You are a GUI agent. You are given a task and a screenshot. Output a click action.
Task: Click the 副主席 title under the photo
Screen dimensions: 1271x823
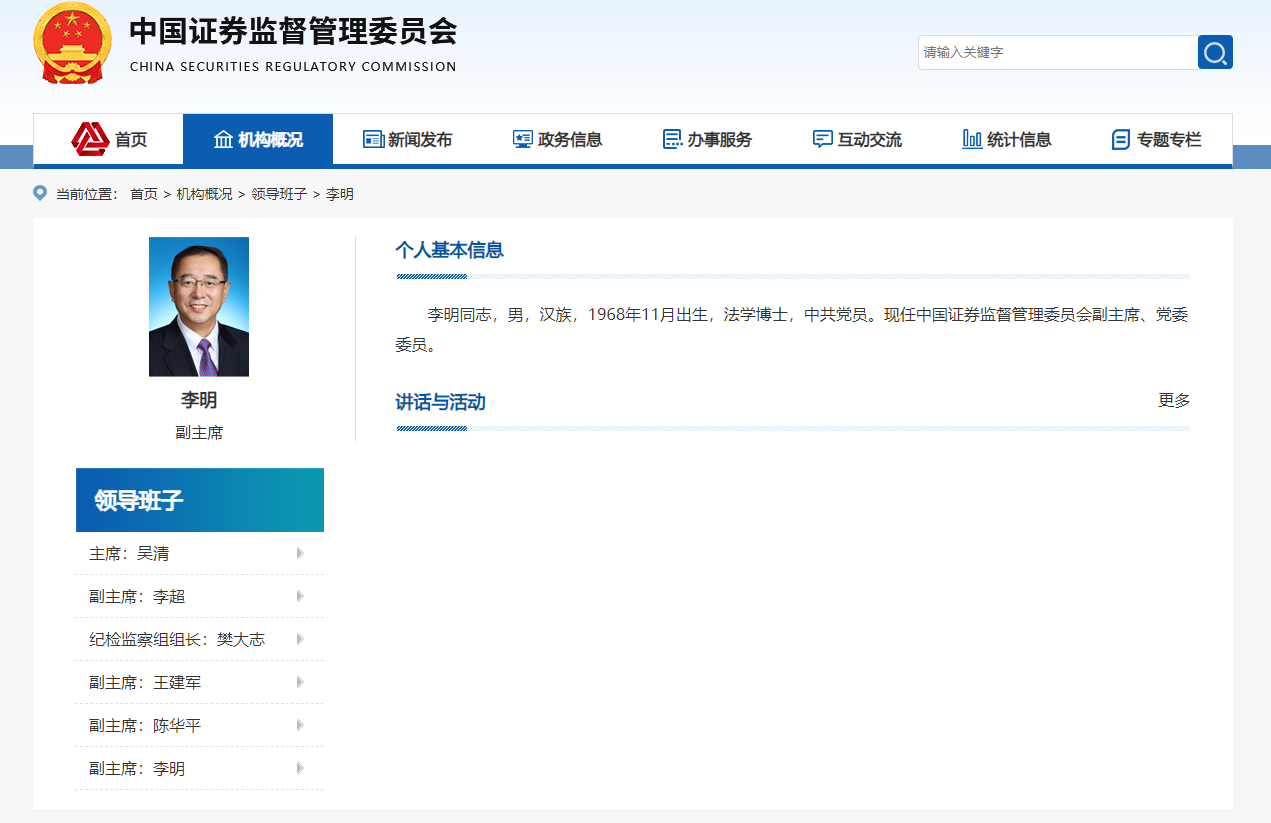coord(199,433)
